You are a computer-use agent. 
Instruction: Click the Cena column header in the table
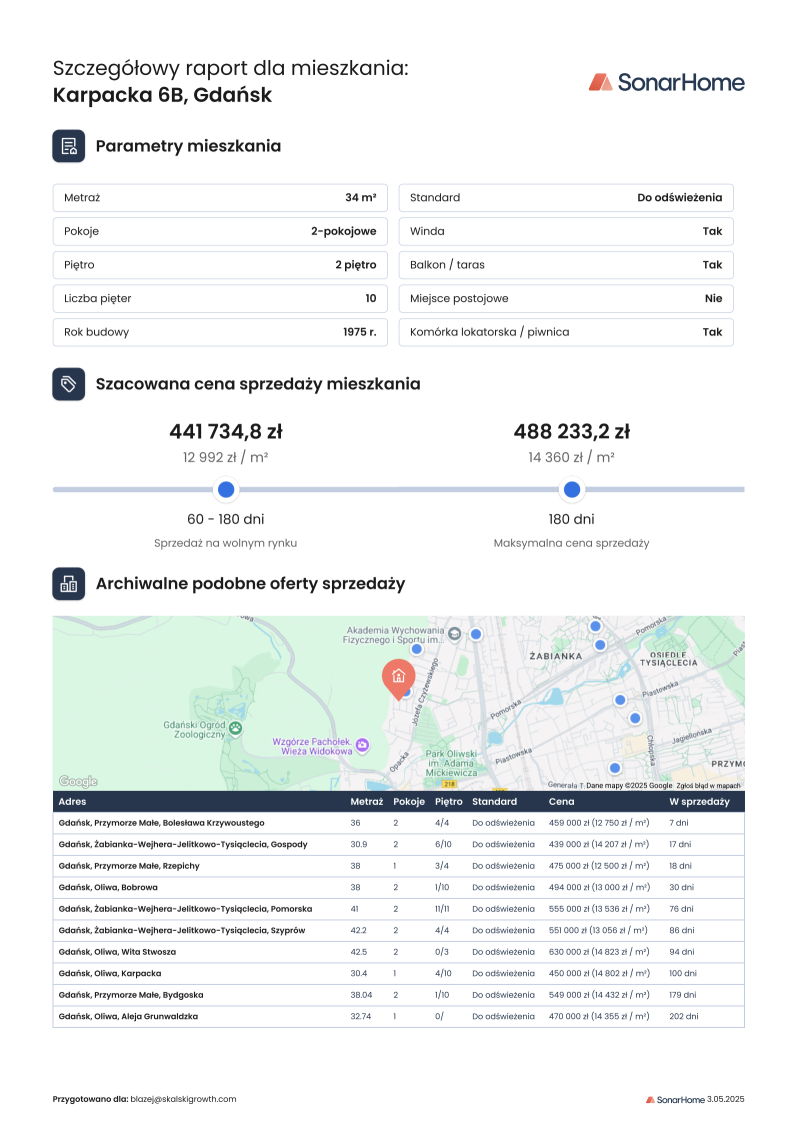[561, 802]
